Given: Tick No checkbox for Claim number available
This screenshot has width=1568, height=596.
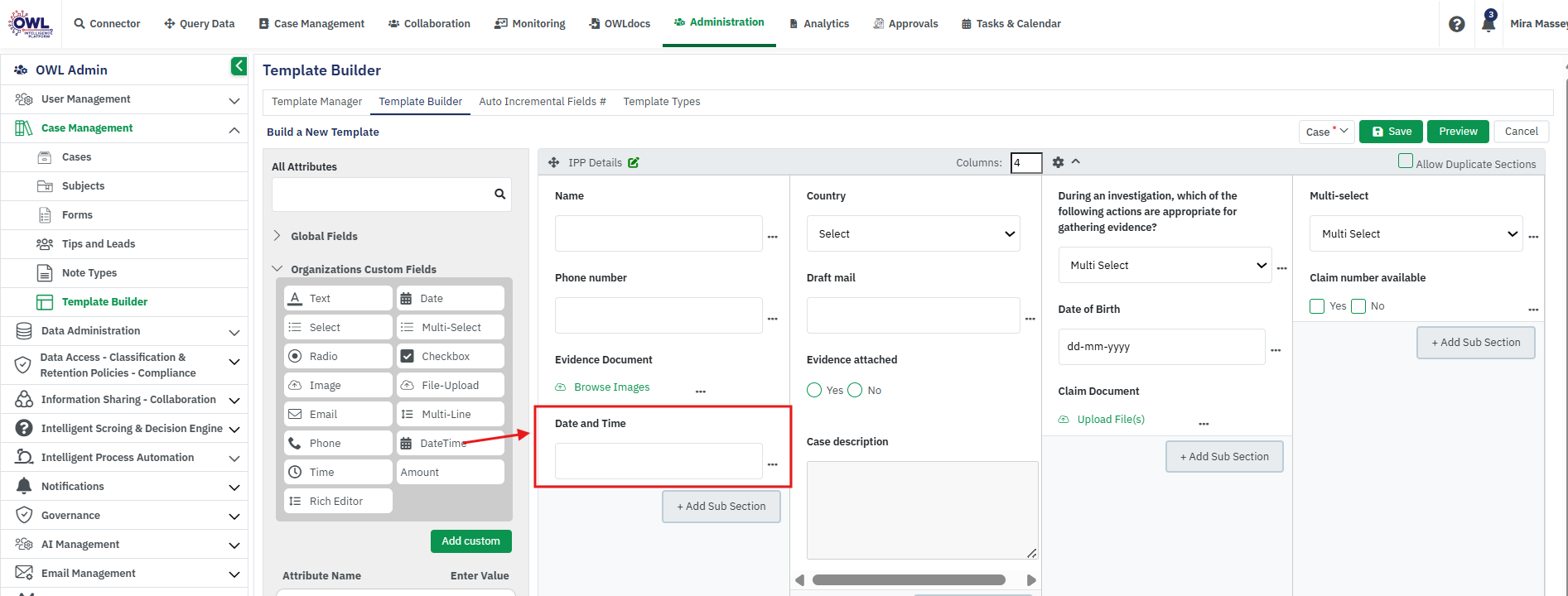Looking at the screenshot, I should click(1358, 306).
